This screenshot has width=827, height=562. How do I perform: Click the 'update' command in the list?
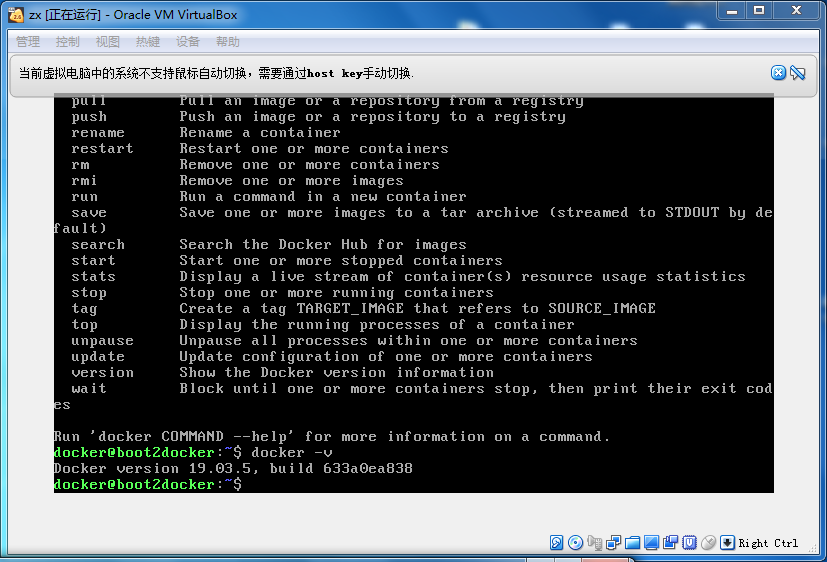click(98, 357)
